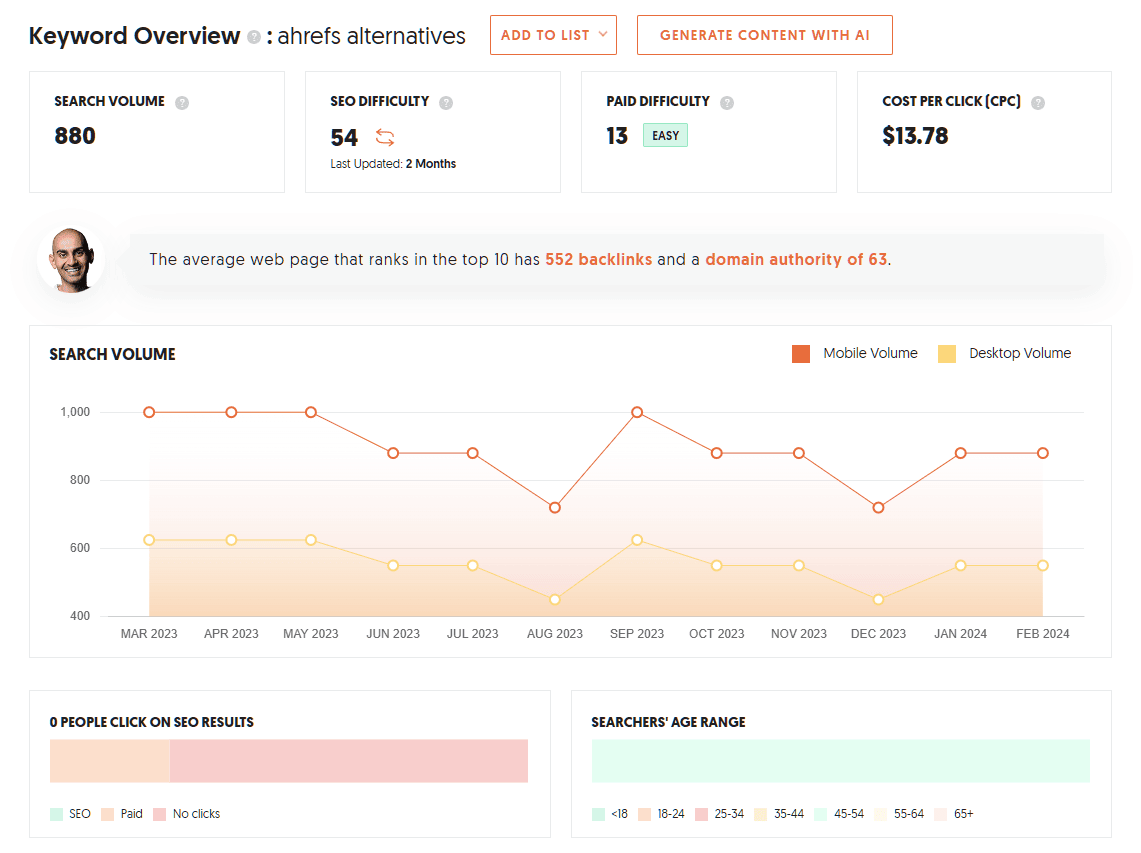This screenshot has height=853, width=1141.
Task: Open help icon next to Keyword Overview
Action: pos(254,36)
